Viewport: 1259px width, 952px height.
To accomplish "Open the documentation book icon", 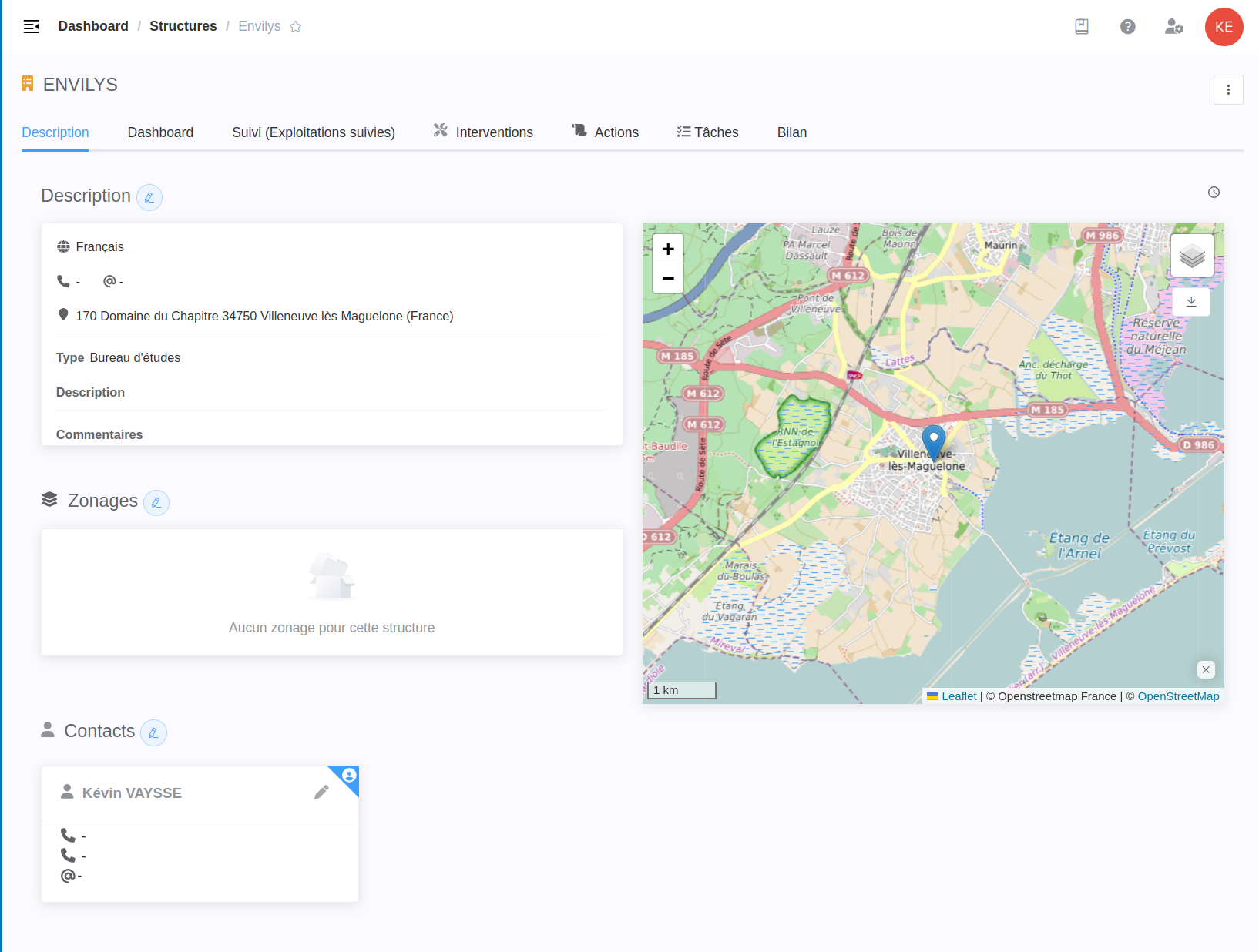I will [x=1082, y=27].
